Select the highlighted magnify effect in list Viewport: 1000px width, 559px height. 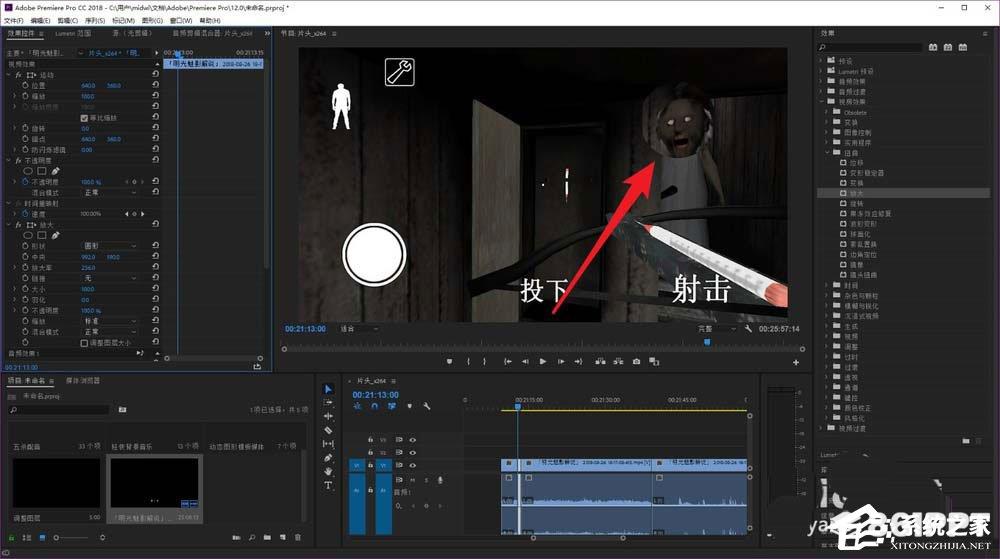(x=902, y=193)
